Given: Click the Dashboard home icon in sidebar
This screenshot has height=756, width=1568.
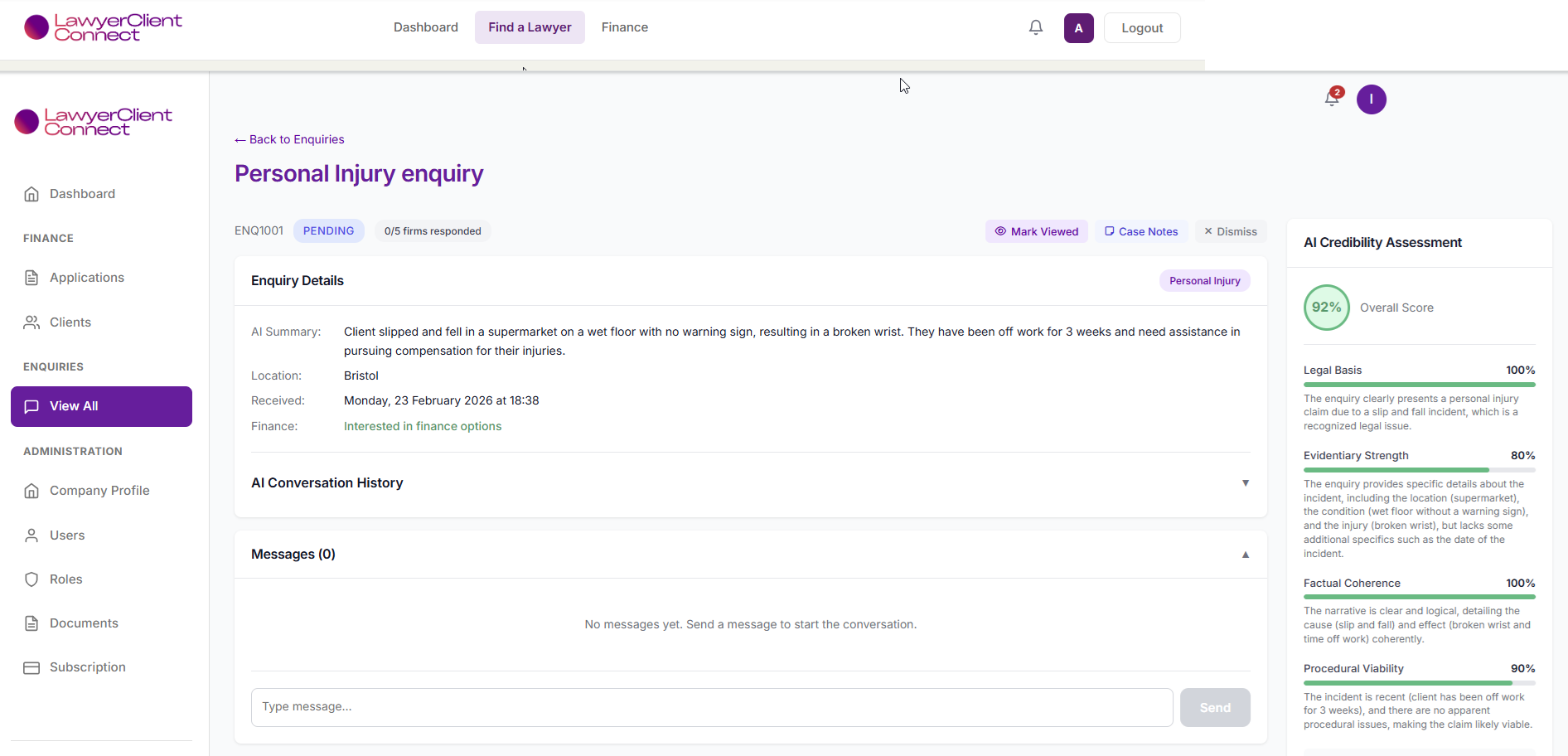Looking at the screenshot, I should click(x=31, y=194).
